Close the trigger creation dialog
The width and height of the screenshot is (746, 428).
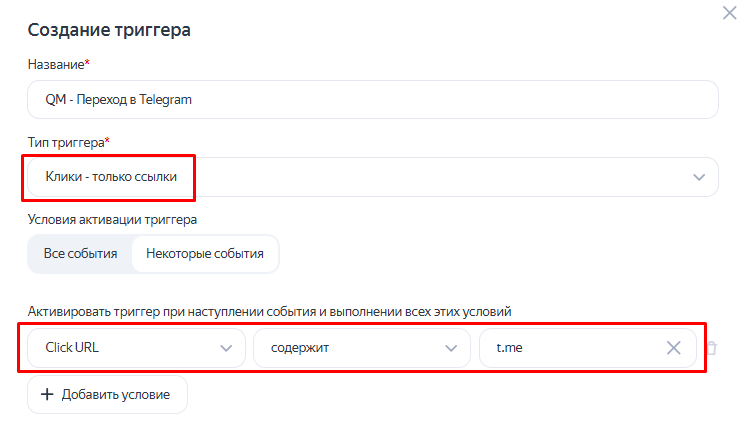tap(729, 13)
